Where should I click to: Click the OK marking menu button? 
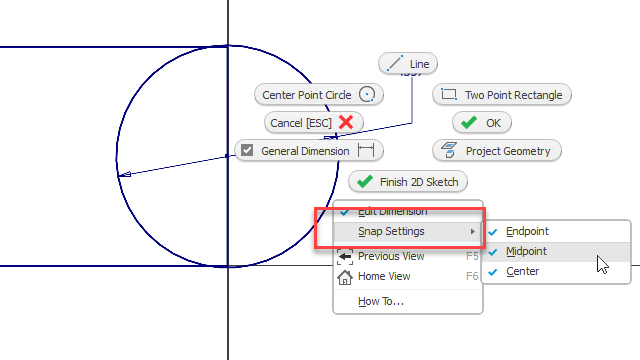click(482, 122)
